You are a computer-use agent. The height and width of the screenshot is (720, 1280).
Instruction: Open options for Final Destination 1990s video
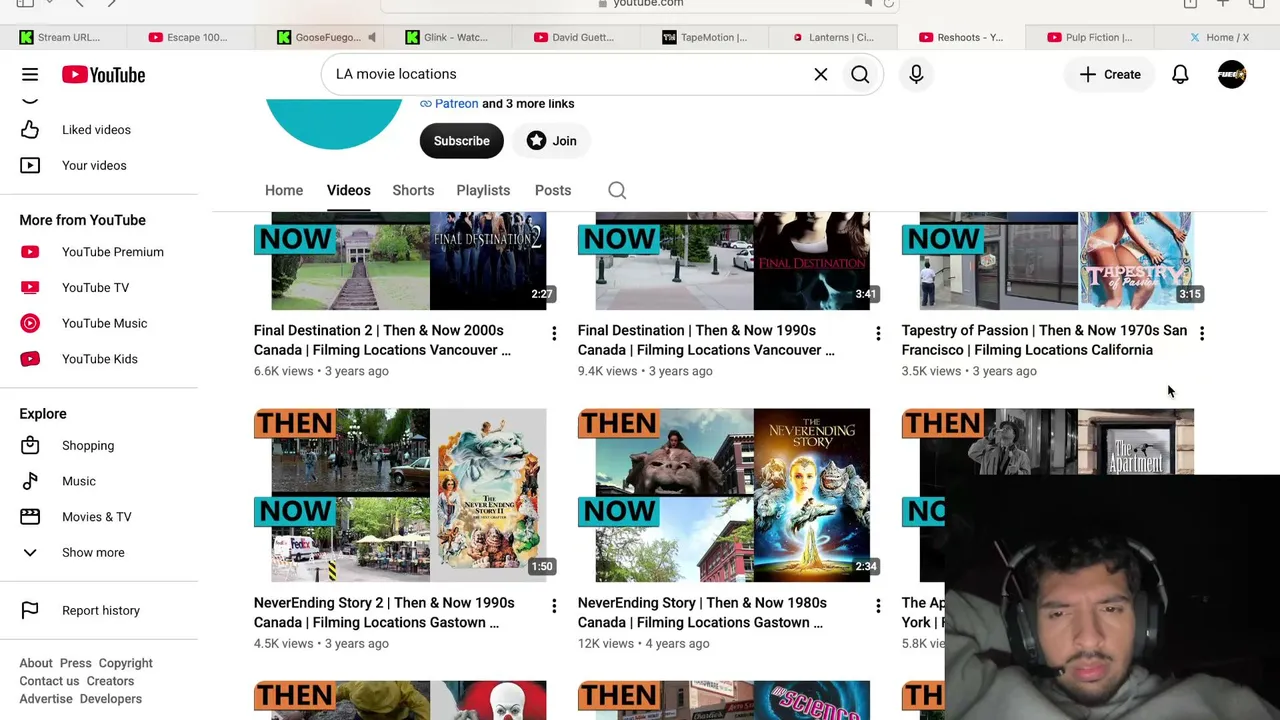878,333
